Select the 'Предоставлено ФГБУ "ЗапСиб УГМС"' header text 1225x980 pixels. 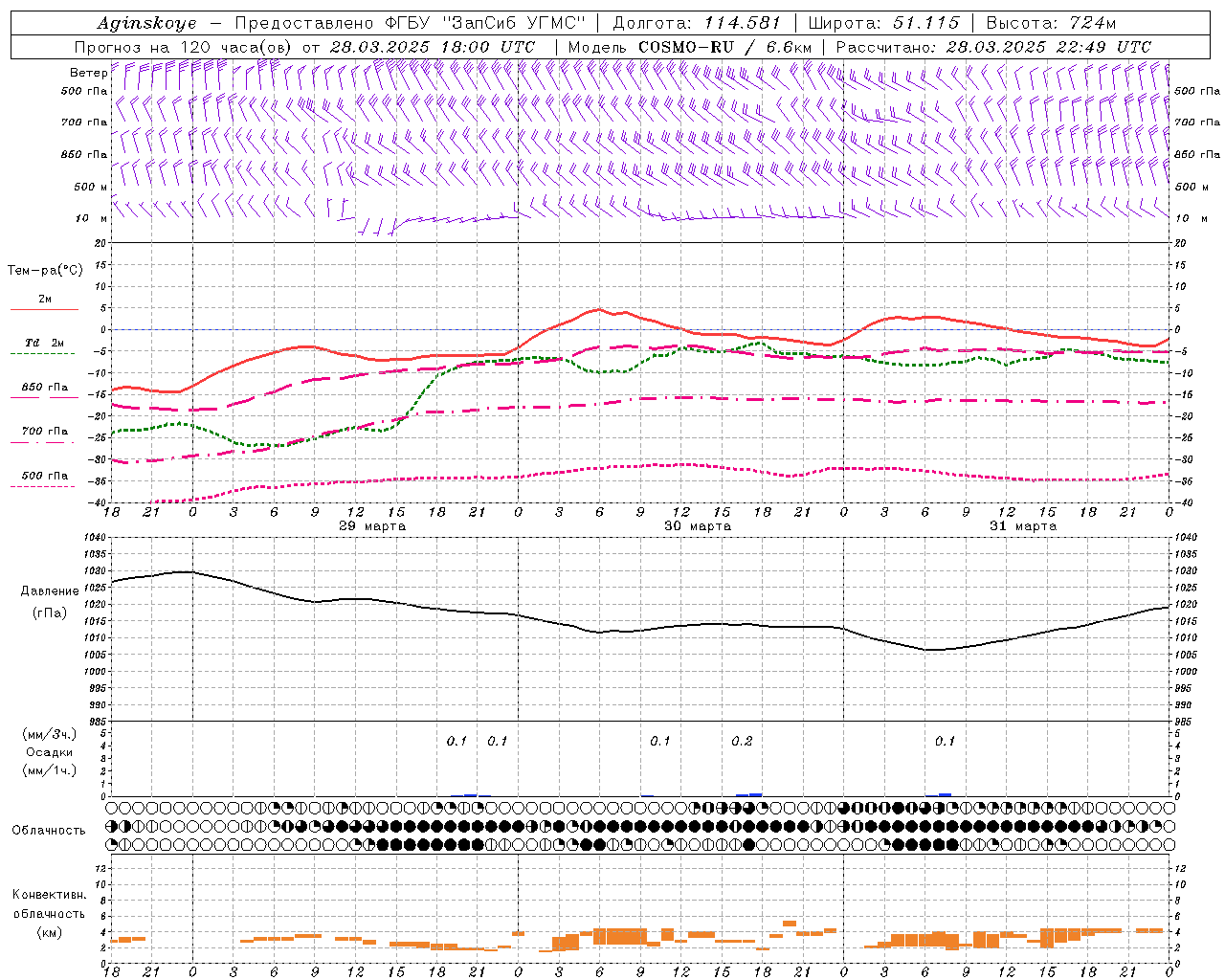point(410,23)
